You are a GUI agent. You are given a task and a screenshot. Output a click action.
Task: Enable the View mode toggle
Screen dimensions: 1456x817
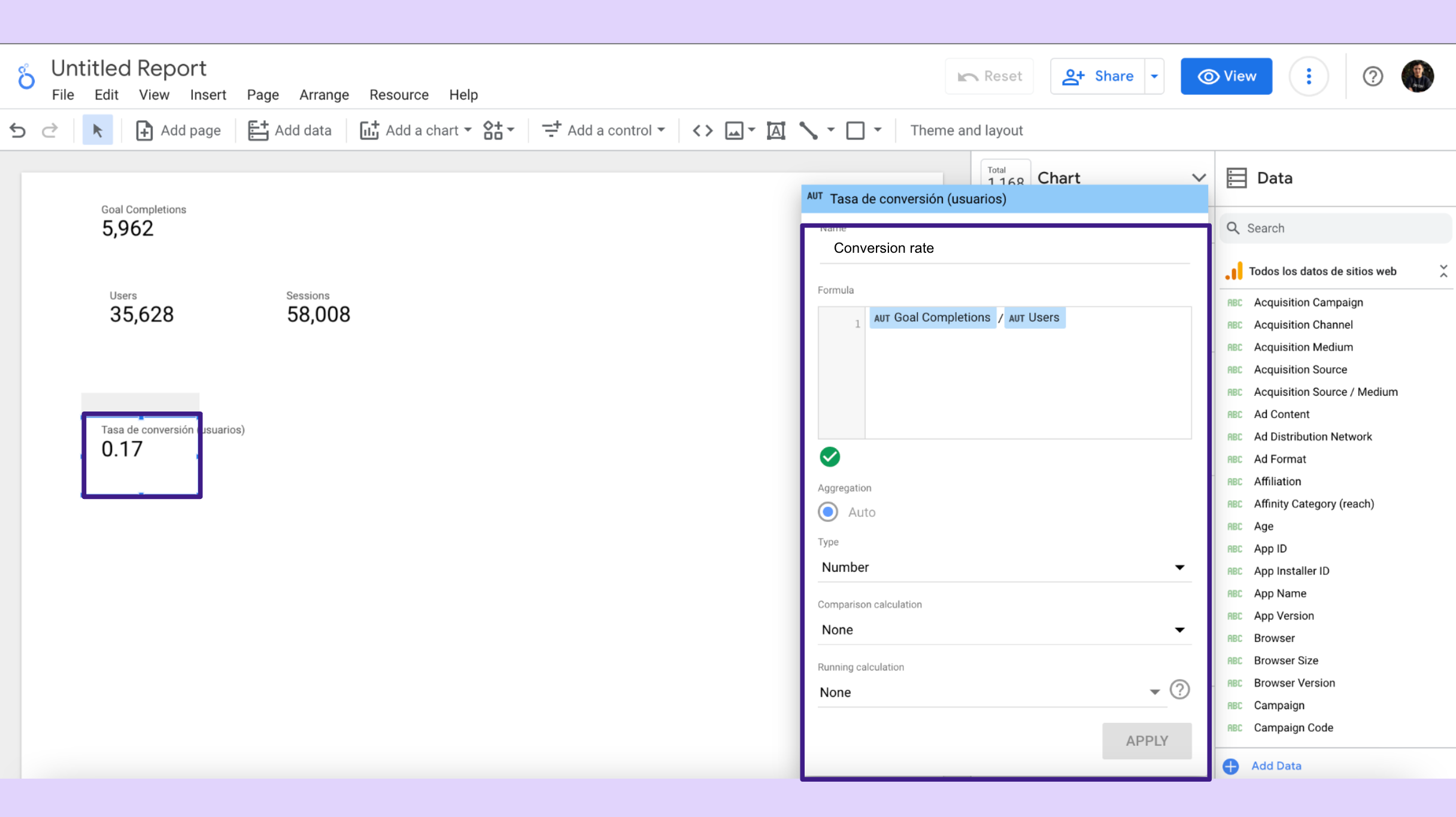(x=1225, y=75)
